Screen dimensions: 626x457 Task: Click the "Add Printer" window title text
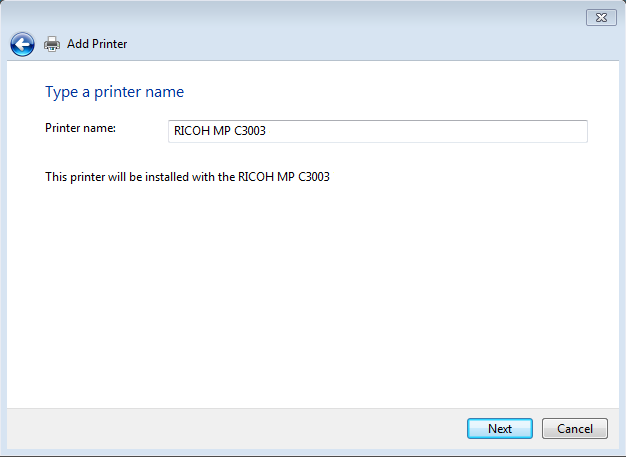click(97, 44)
